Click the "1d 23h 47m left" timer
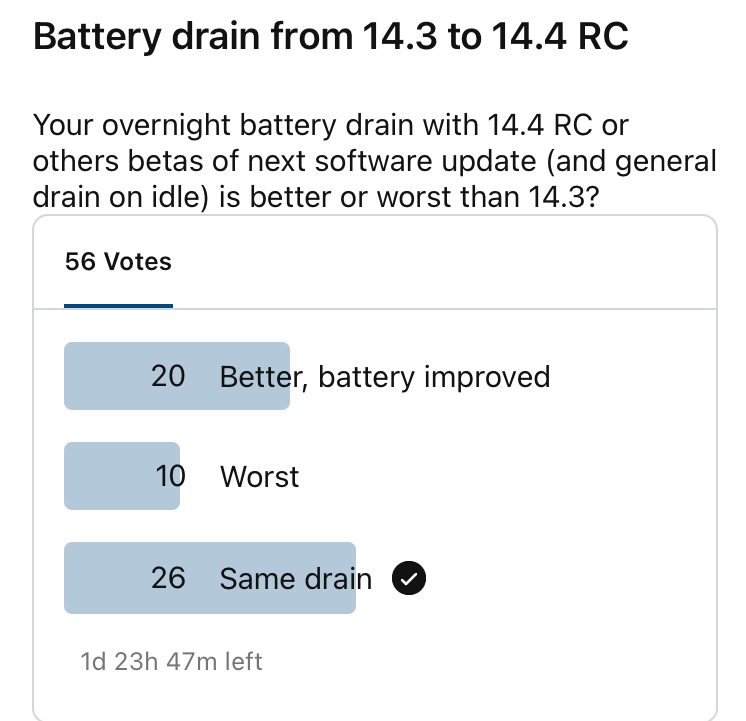 coord(171,661)
